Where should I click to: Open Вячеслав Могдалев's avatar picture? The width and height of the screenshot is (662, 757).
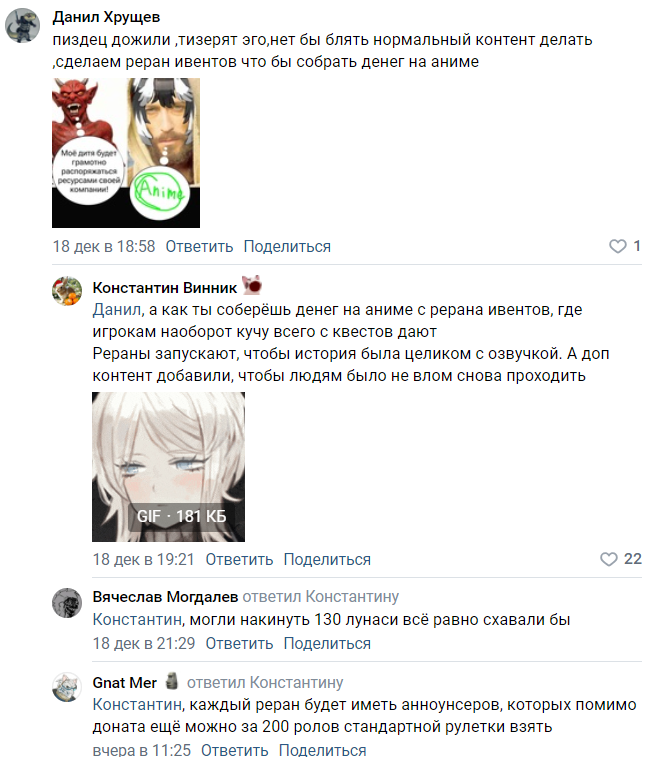click(67, 603)
